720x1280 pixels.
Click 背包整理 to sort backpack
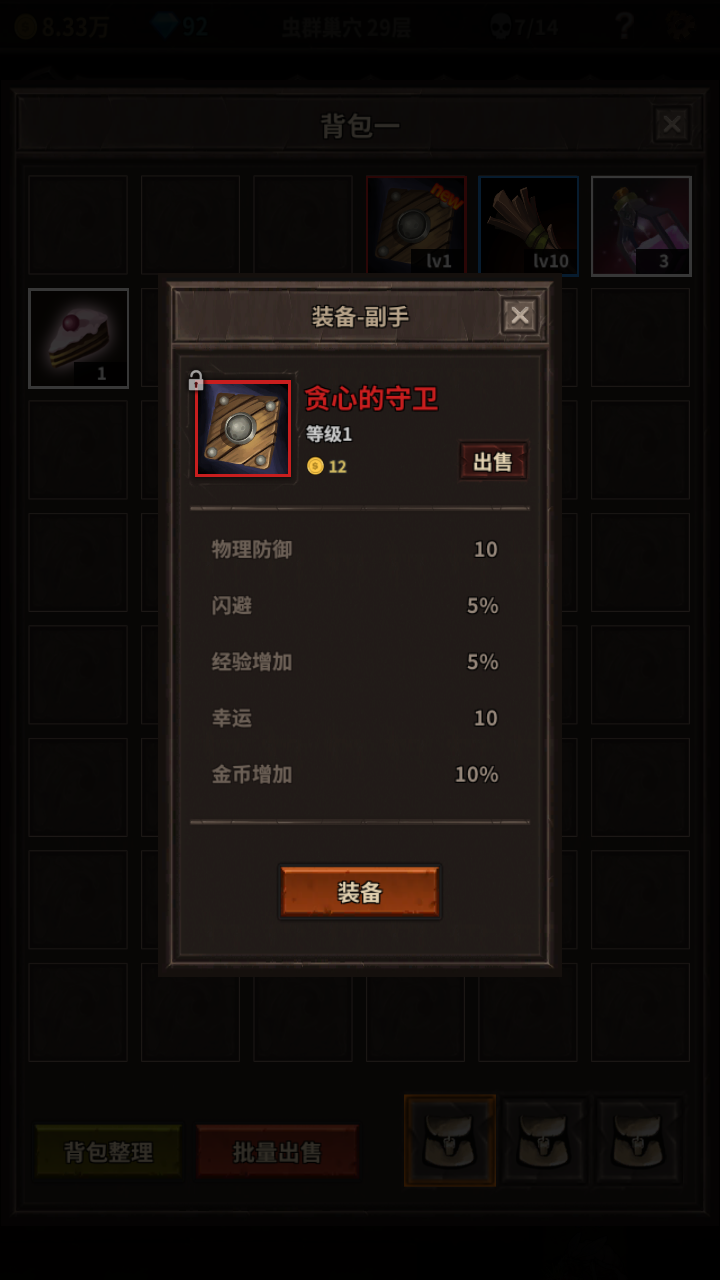coord(109,1151)
